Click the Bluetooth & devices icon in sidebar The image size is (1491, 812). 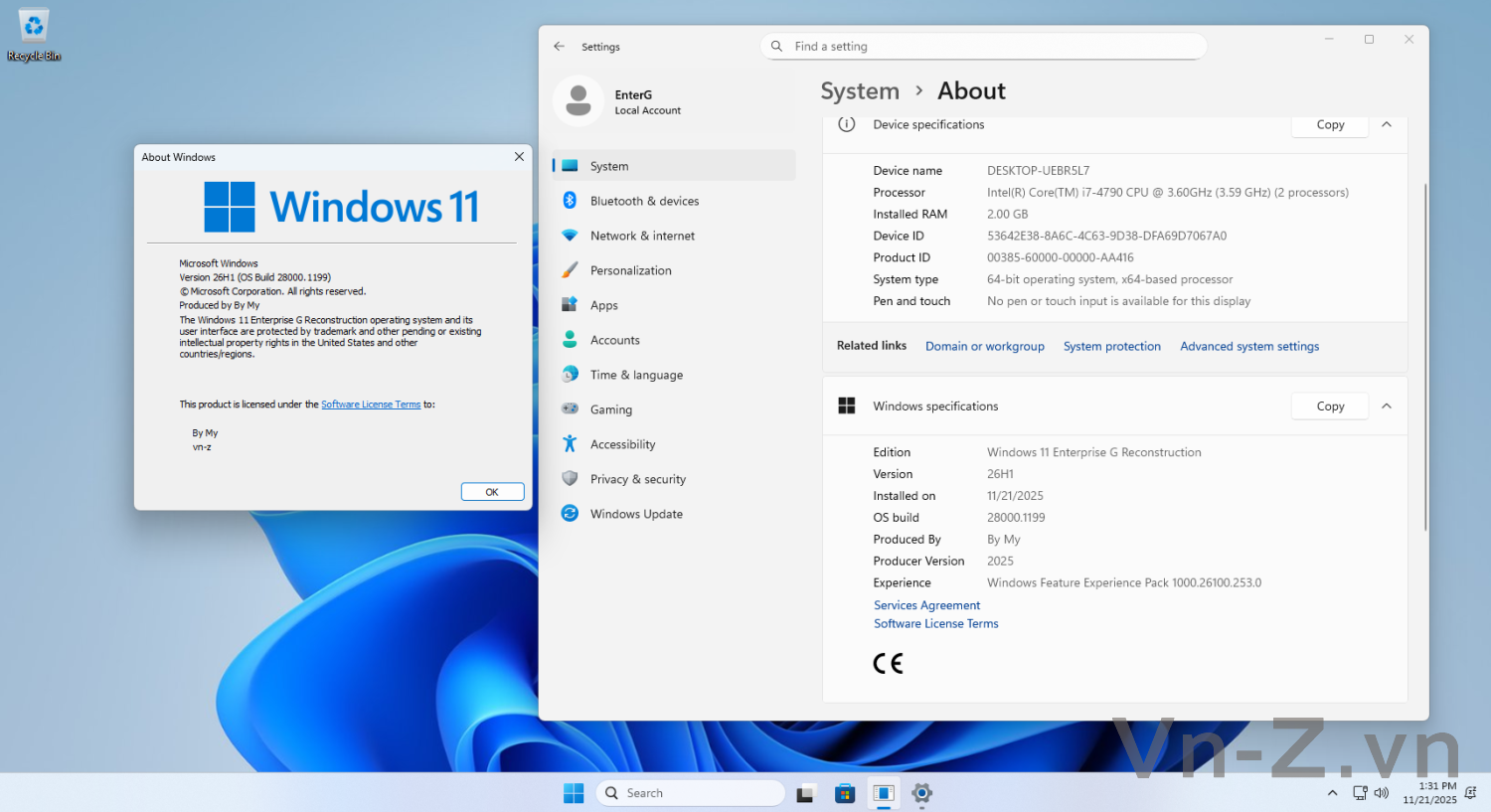pyautogui.click(x=570, y=201)
